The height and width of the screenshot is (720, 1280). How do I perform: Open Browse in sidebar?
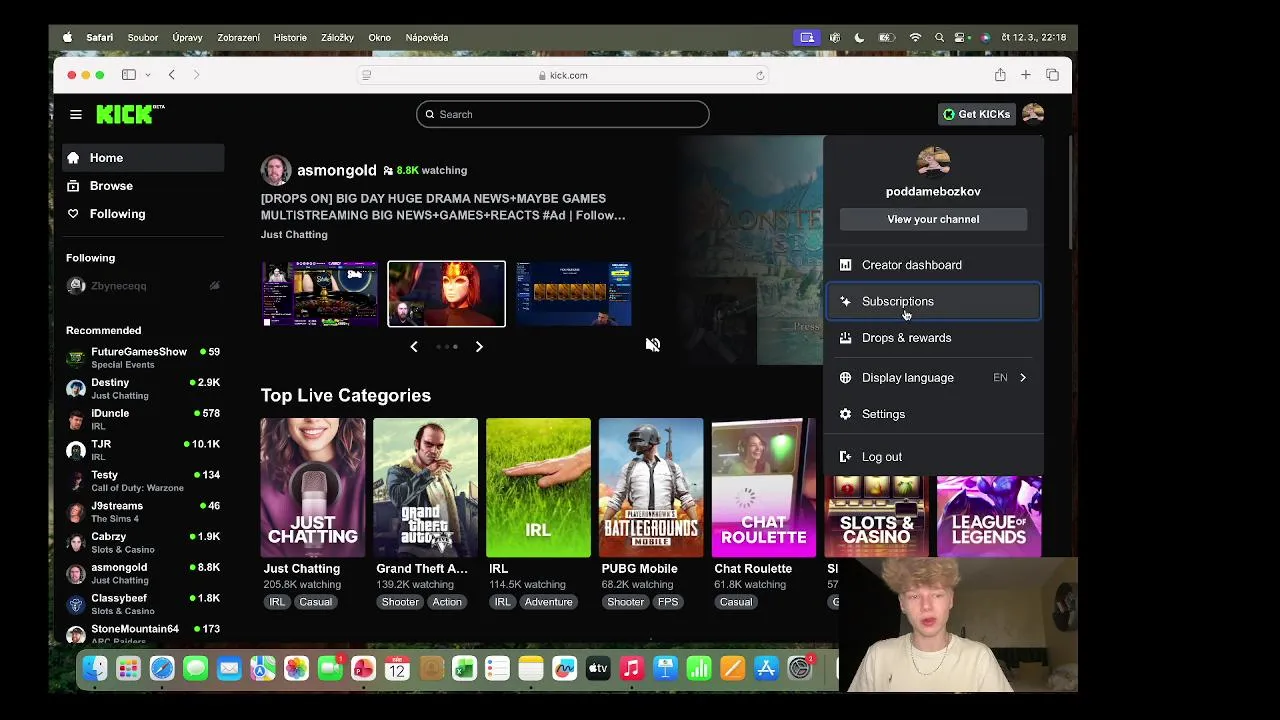pos(143,186)
